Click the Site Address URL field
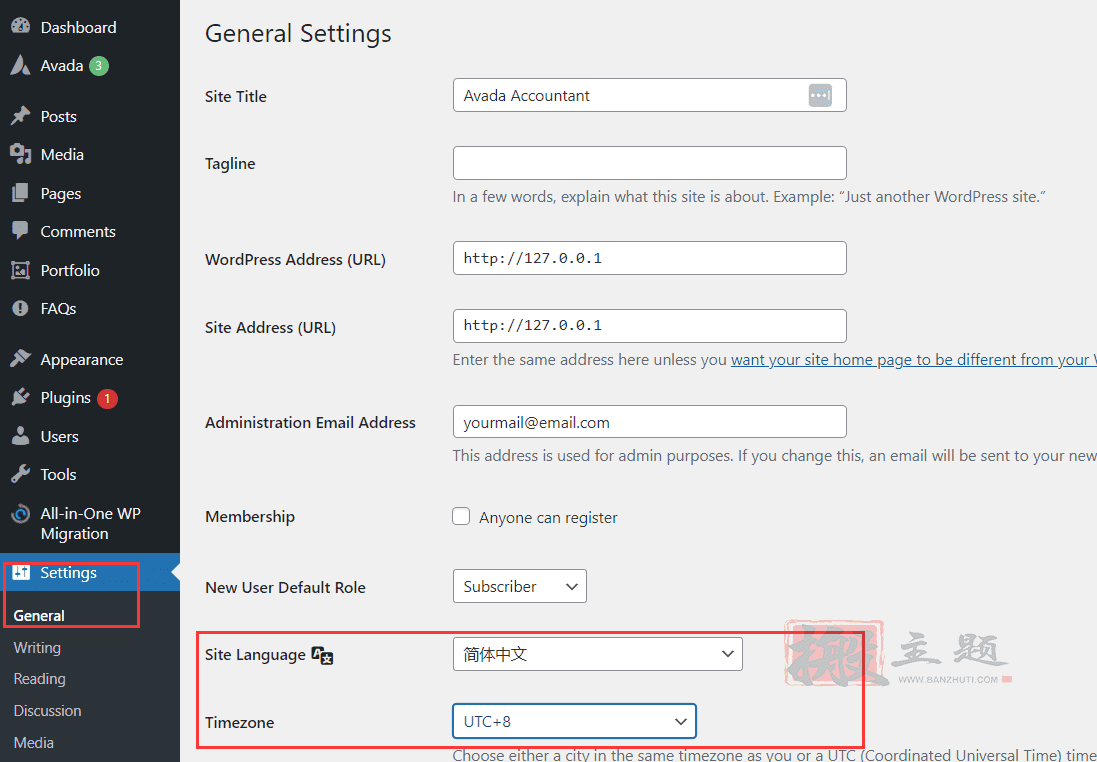 [649, 325]
